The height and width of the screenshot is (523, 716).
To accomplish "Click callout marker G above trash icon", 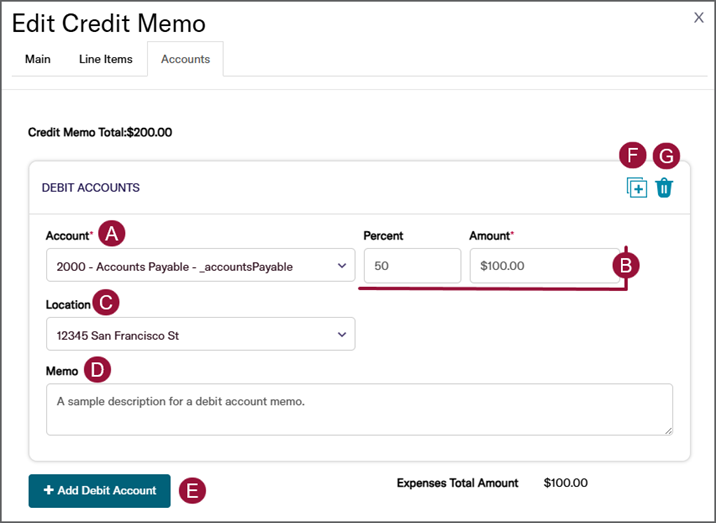I will coord(666,156).
